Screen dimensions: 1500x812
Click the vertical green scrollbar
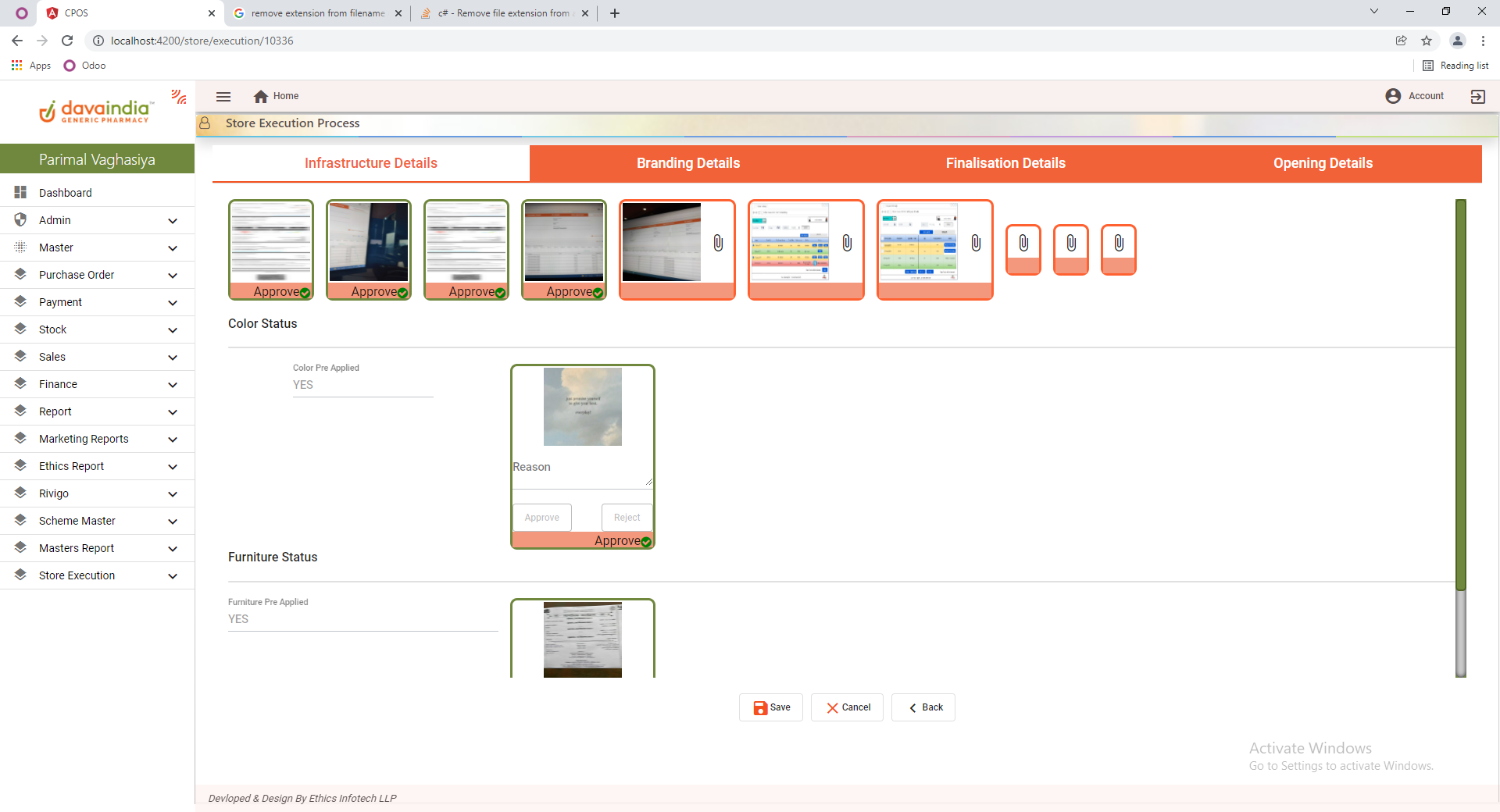1460,390
